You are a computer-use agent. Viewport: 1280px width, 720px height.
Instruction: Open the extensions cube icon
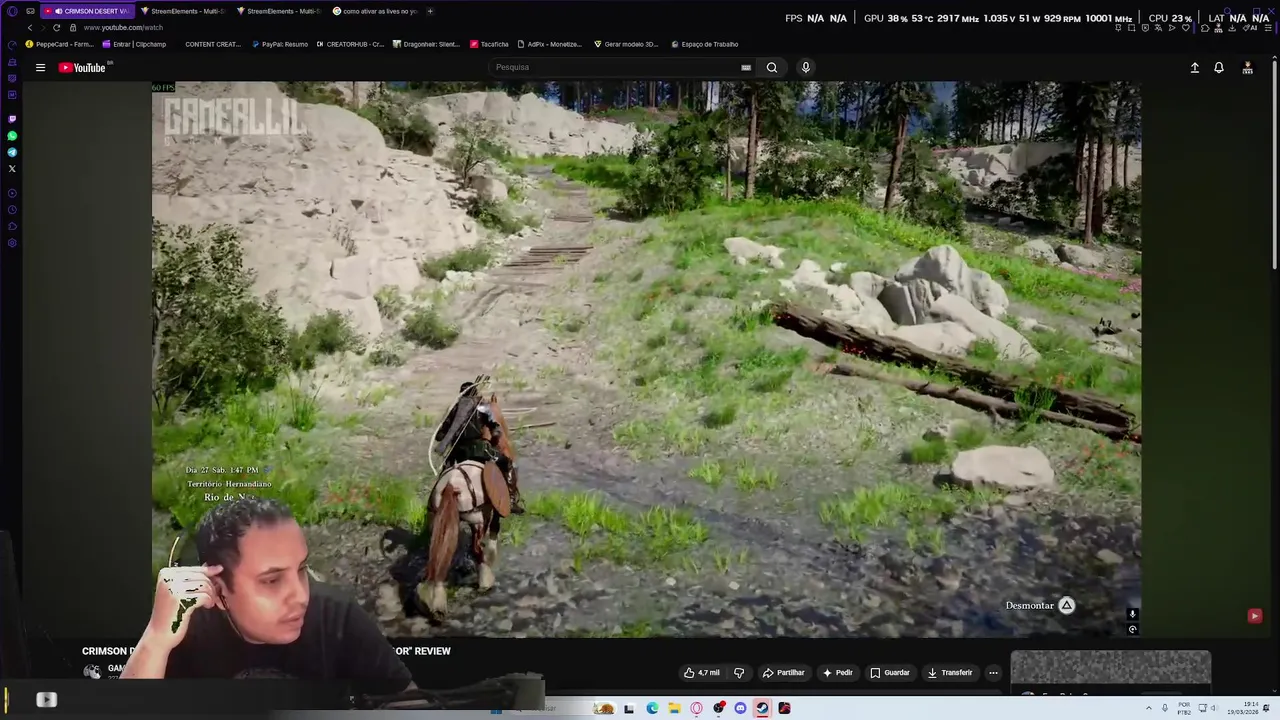tap(1205, 28)
